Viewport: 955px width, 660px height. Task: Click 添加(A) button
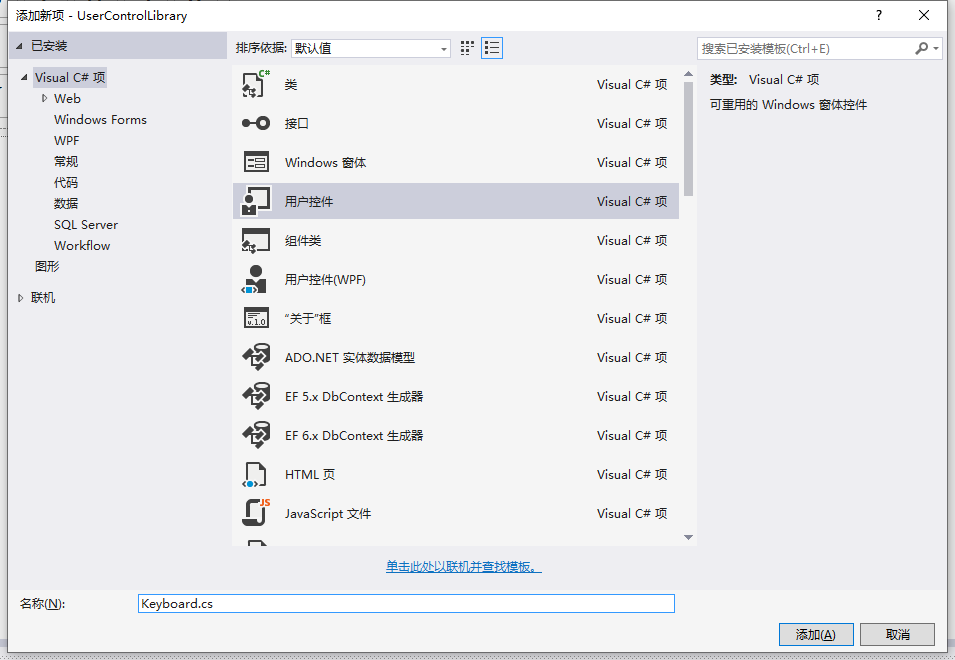816,634
